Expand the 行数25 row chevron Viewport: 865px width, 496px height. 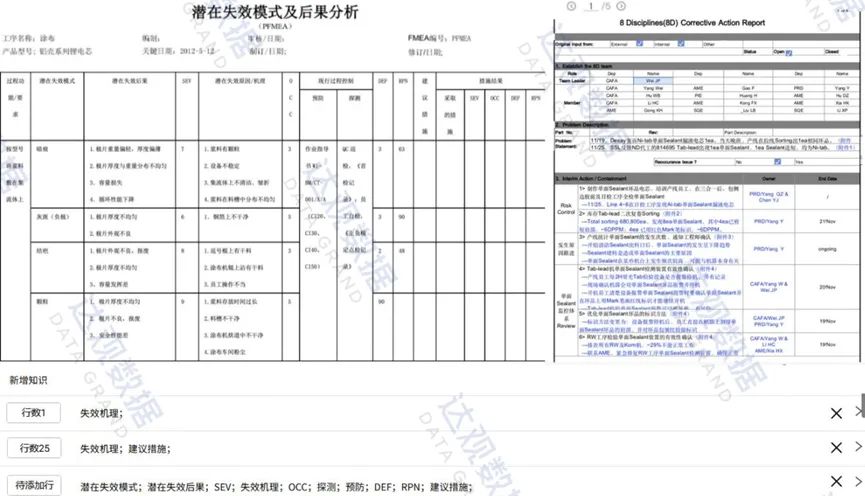pos(858,446)
